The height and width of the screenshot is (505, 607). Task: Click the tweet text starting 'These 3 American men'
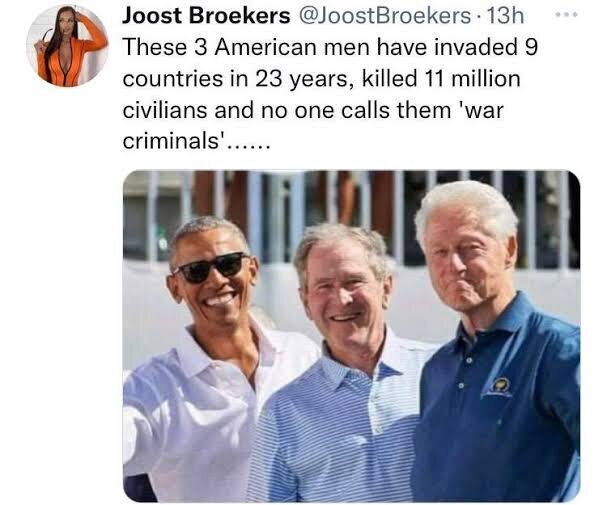coord(330,94)
